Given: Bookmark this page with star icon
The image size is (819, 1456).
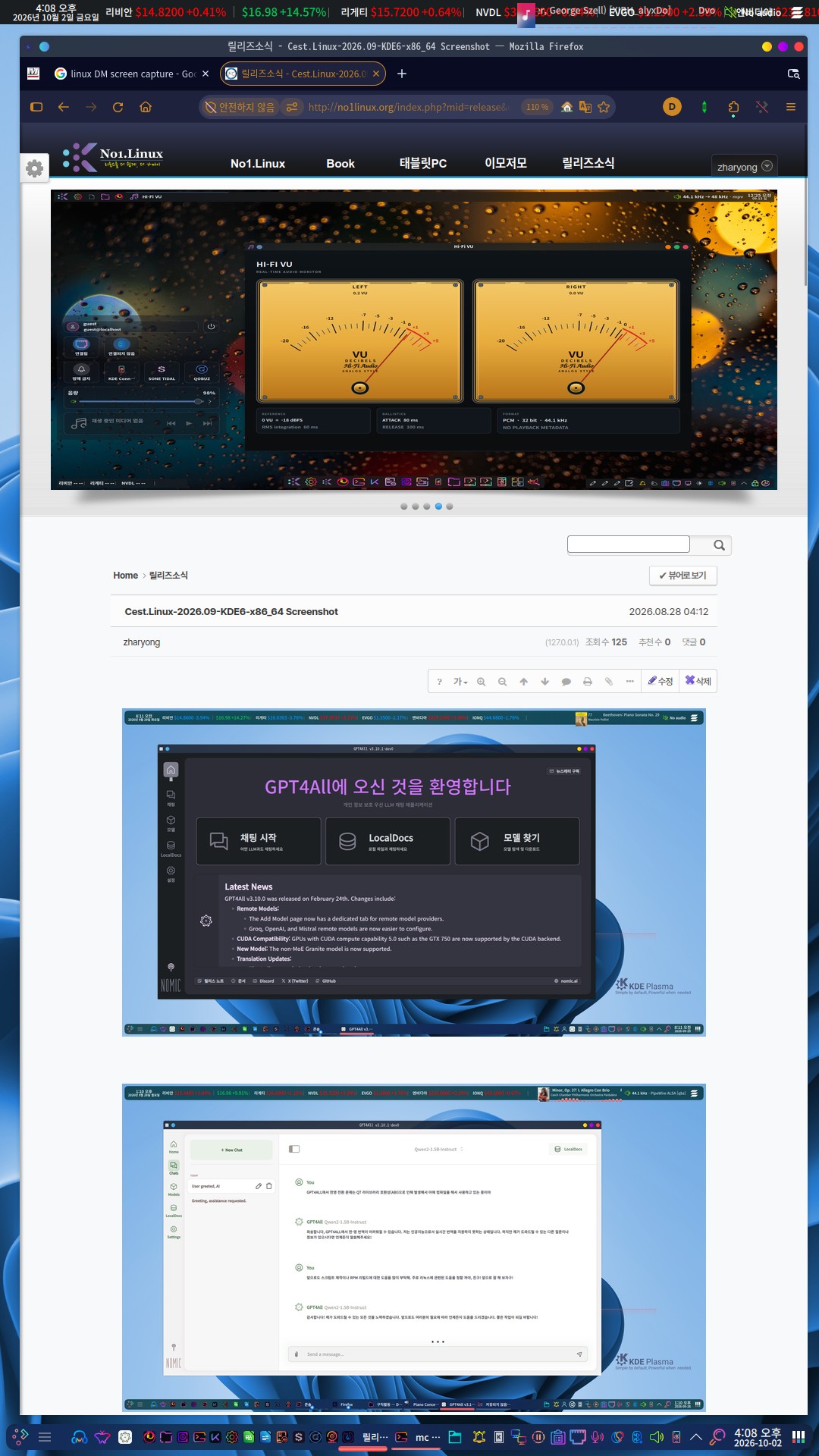Looking at the screenshot, I should click(x=604, y=107).
